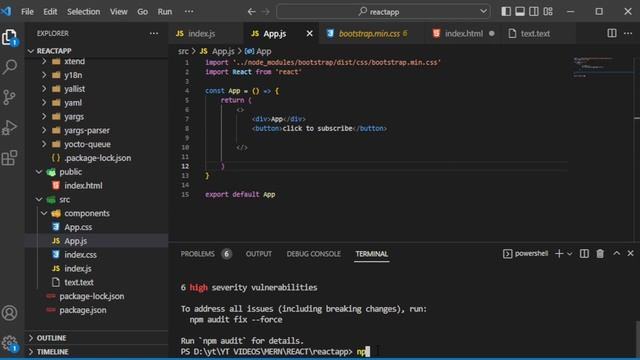The height and width of the screenshot is (360, 640).
Task: Toggle the bottom panel layout icon
Action: pyautogui.click(x=520, y=11)
